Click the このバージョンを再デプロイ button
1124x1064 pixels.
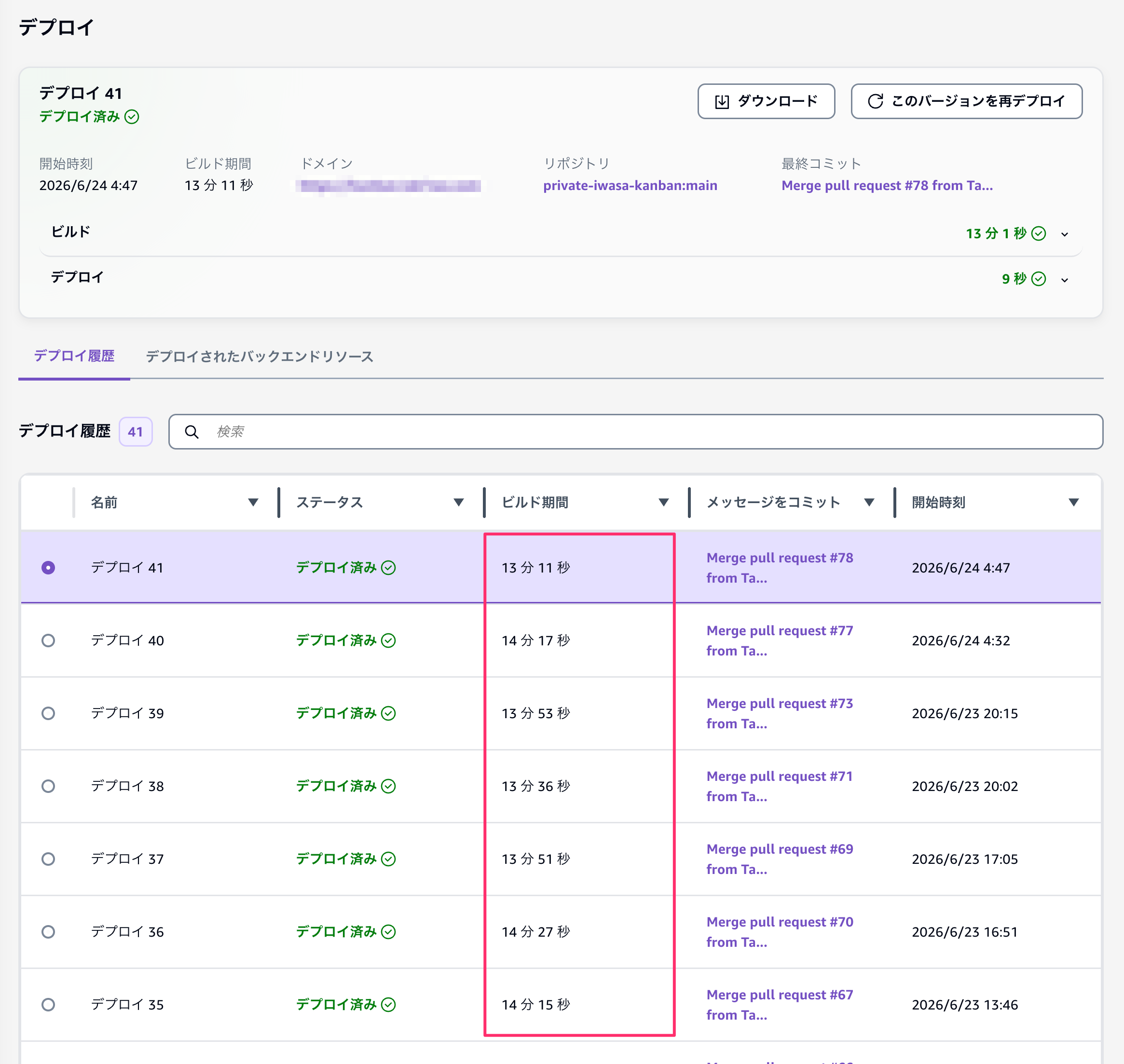tap(966, 101)
